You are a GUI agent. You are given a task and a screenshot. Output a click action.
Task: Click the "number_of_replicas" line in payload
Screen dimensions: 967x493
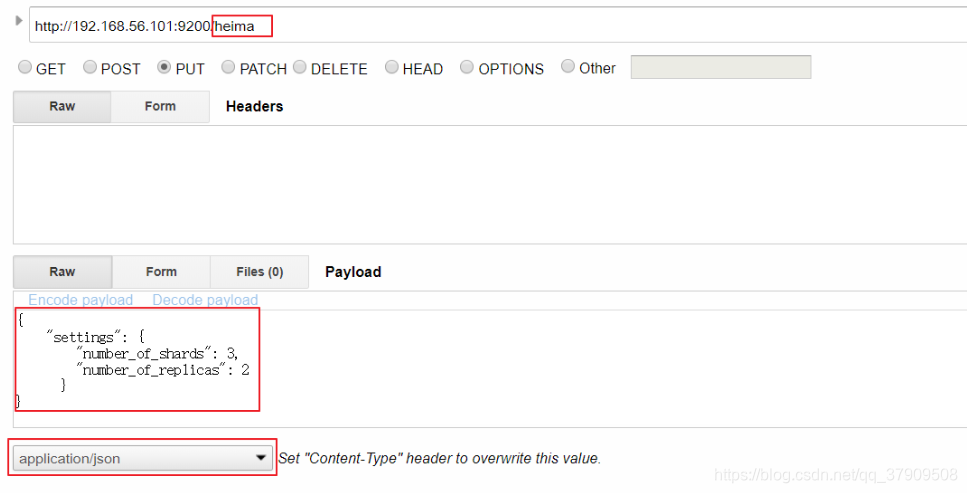[163, 370]
